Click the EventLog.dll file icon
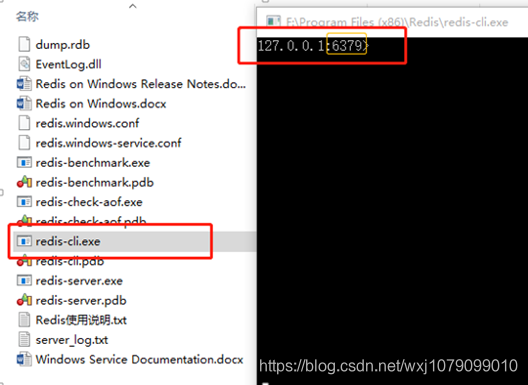The height and width of the screenshot is (385, 528). tap(24, 64)
